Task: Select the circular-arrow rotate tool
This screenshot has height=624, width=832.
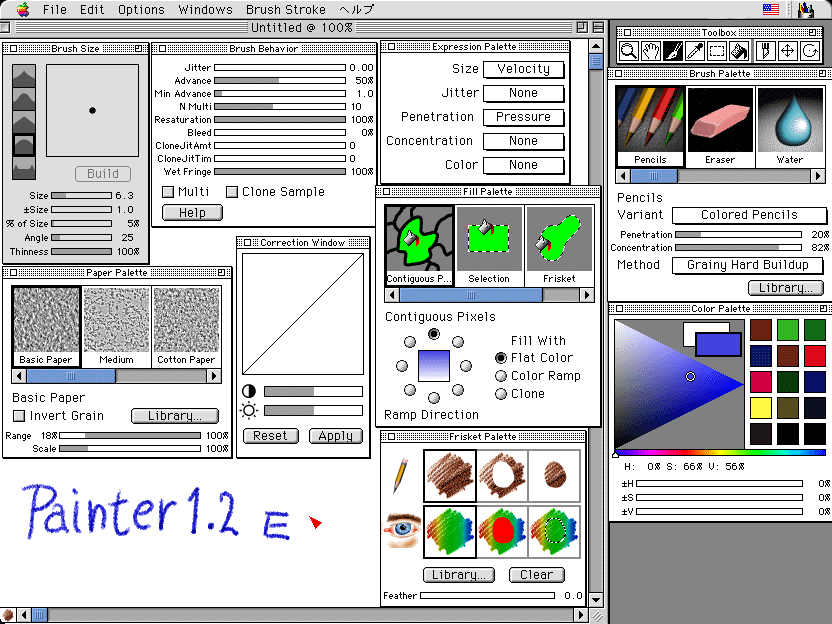Action: coord(810,51)
